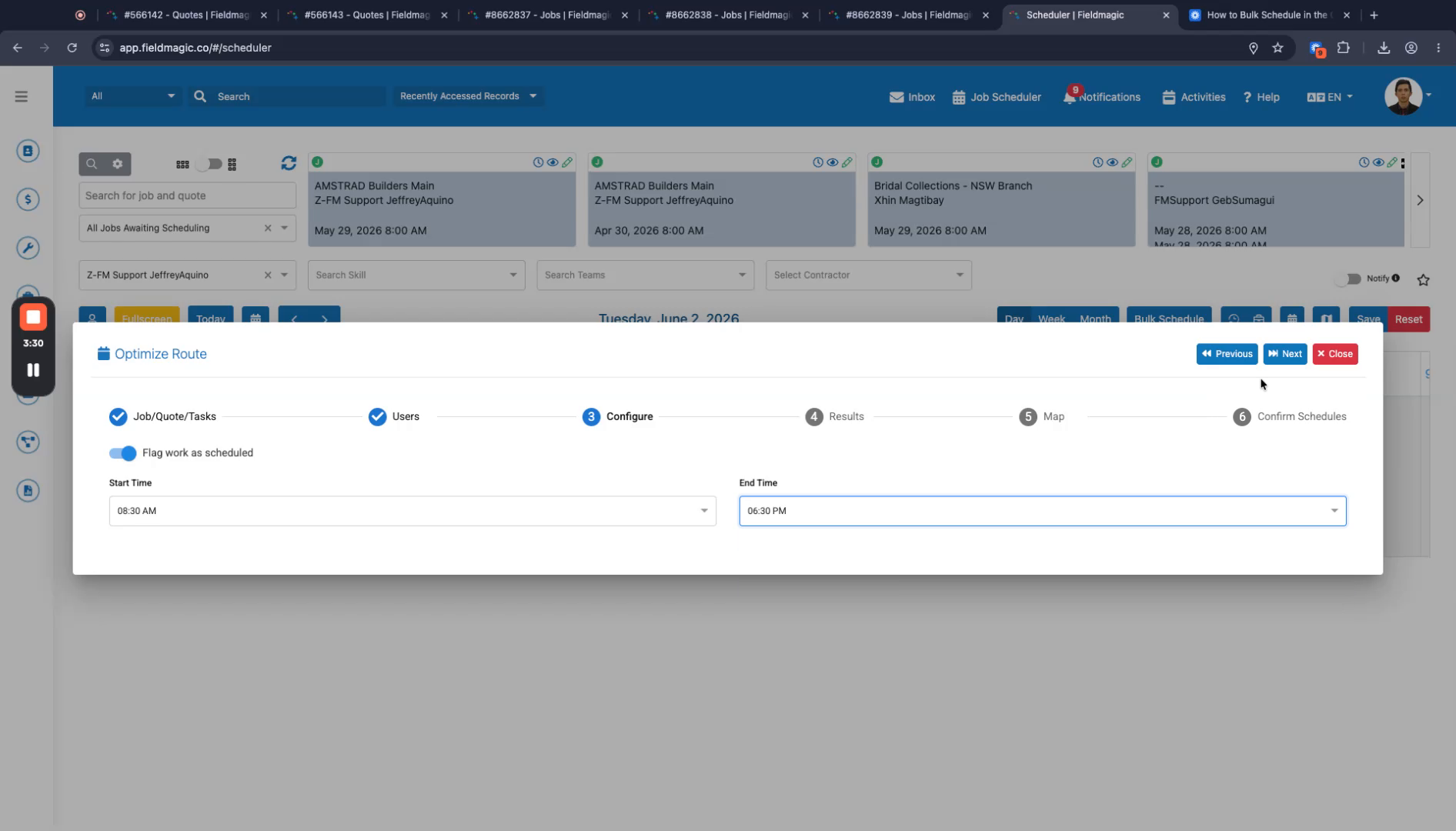Toggle the job grid layout switch
Viewport: 1456px width, 831px height.
click(209, 164)
